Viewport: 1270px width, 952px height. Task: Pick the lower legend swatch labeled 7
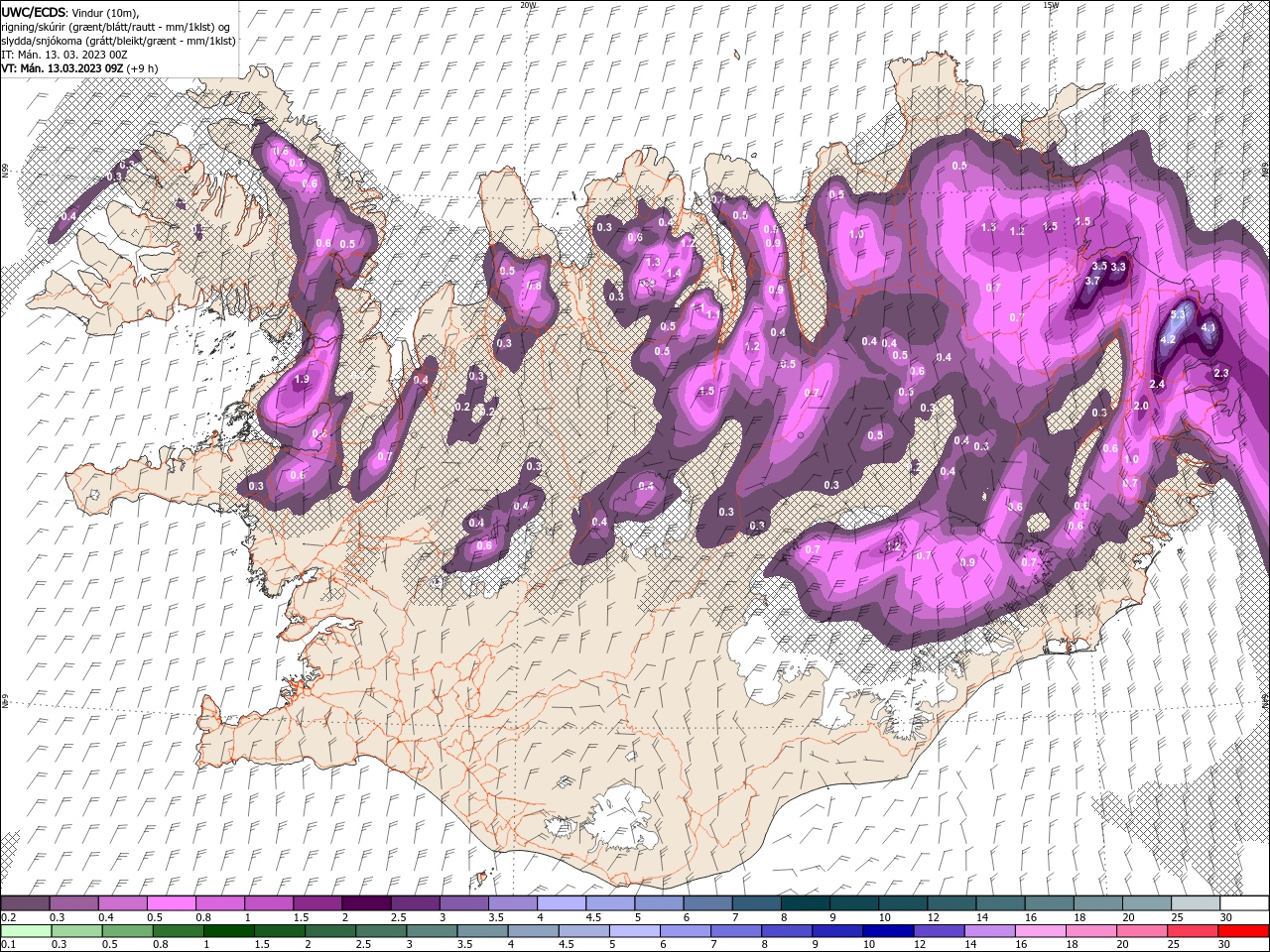pyautogui.click(x=736, y=931)
